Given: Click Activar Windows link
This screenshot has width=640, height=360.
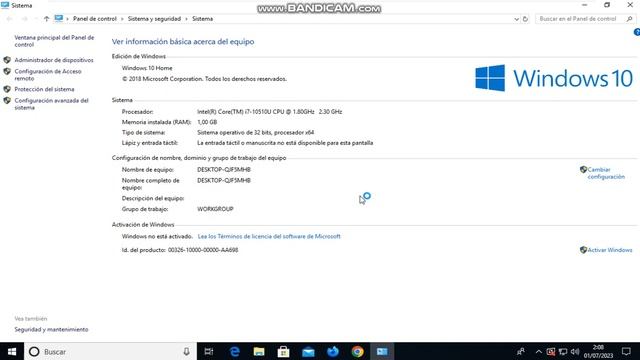Looking at the screenshot, I should (x=610, y=250).
